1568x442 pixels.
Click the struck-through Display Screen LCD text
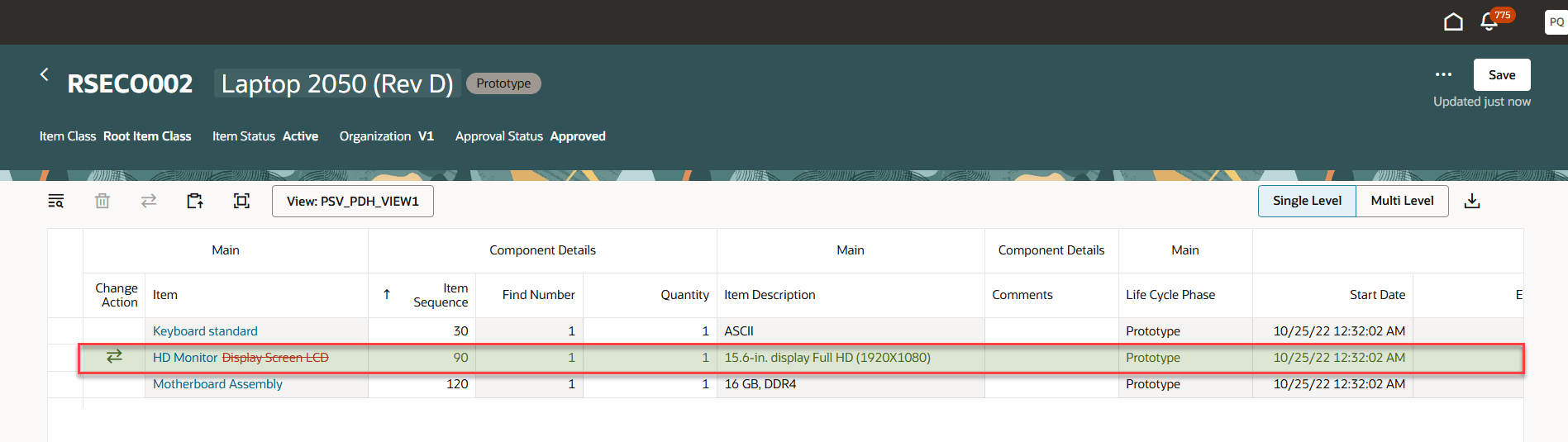[275, 357]
